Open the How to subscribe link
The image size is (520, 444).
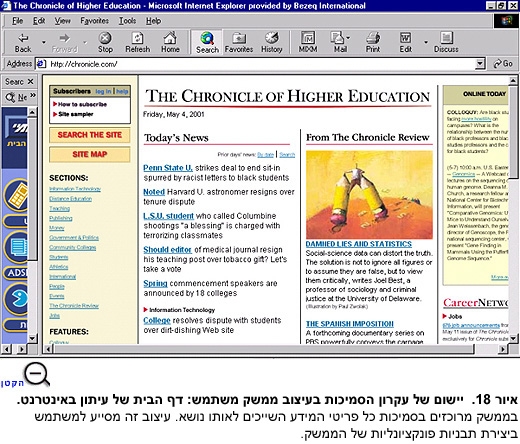82,104
